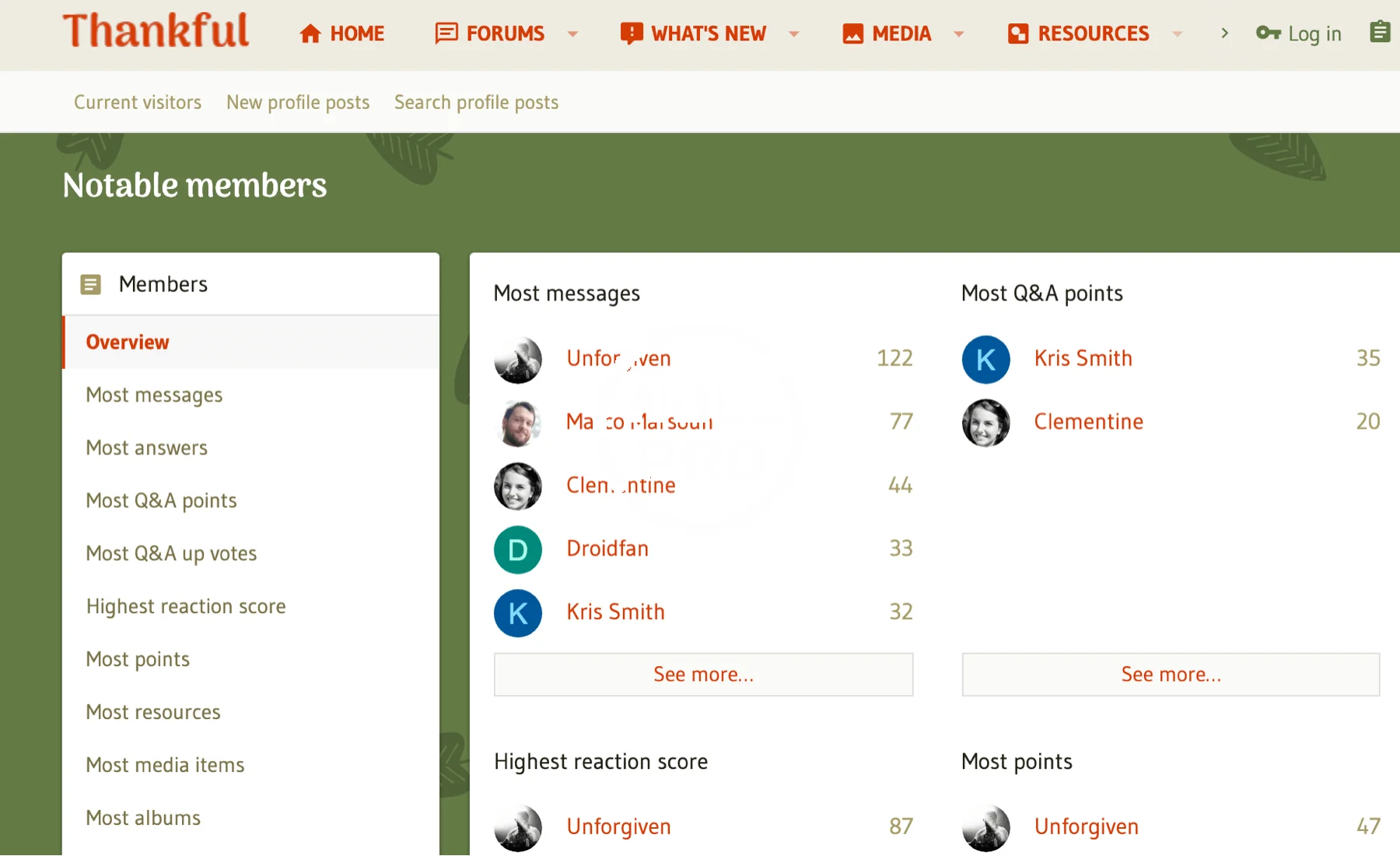Click See more under Most Q&A points
This screenshot has width=1400, height=856.
pos(1171,675)
